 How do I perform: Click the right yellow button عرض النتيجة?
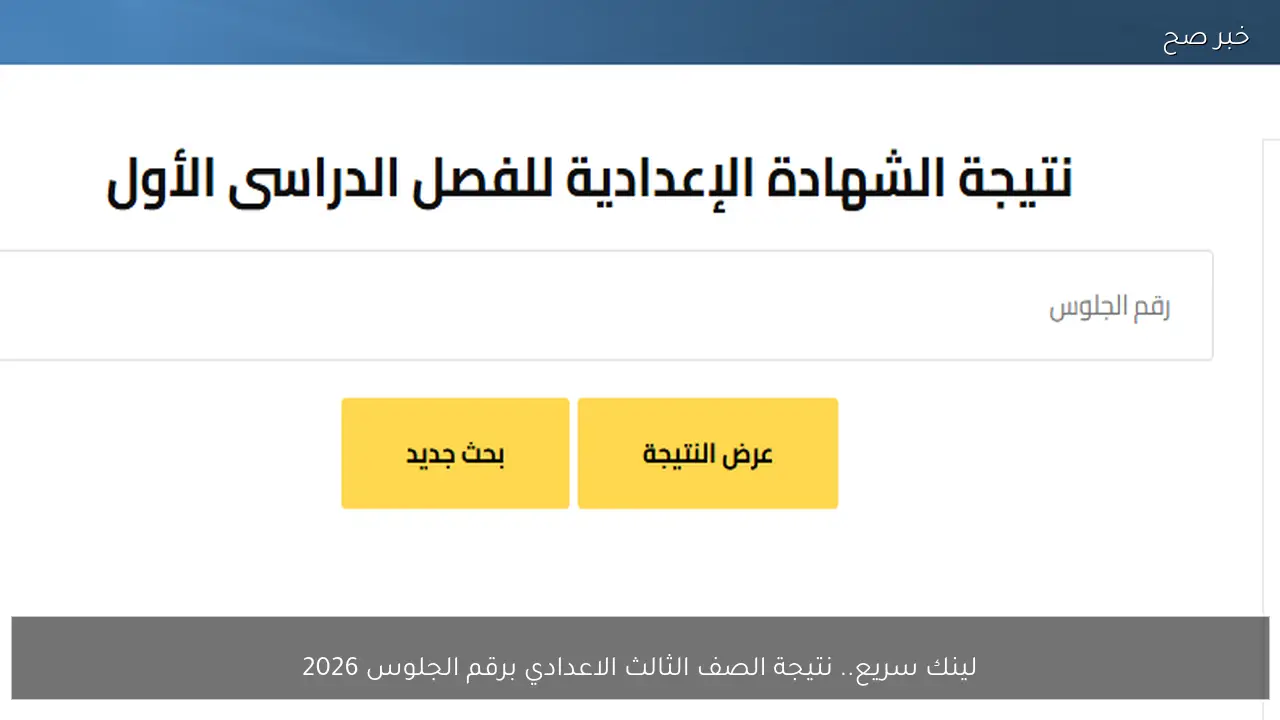tap(707, 453)
